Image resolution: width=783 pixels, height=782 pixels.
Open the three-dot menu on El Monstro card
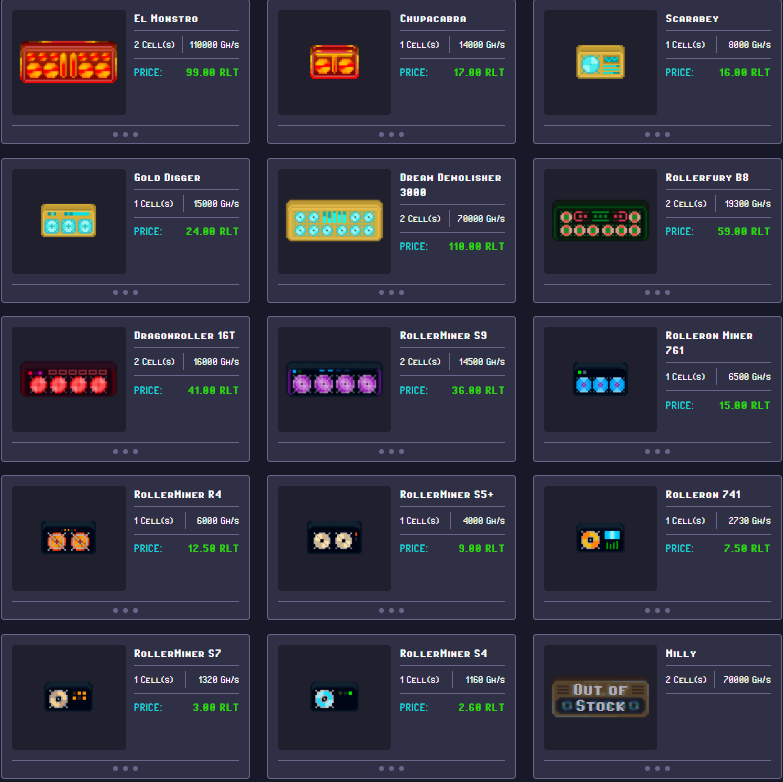pos(125,134)
